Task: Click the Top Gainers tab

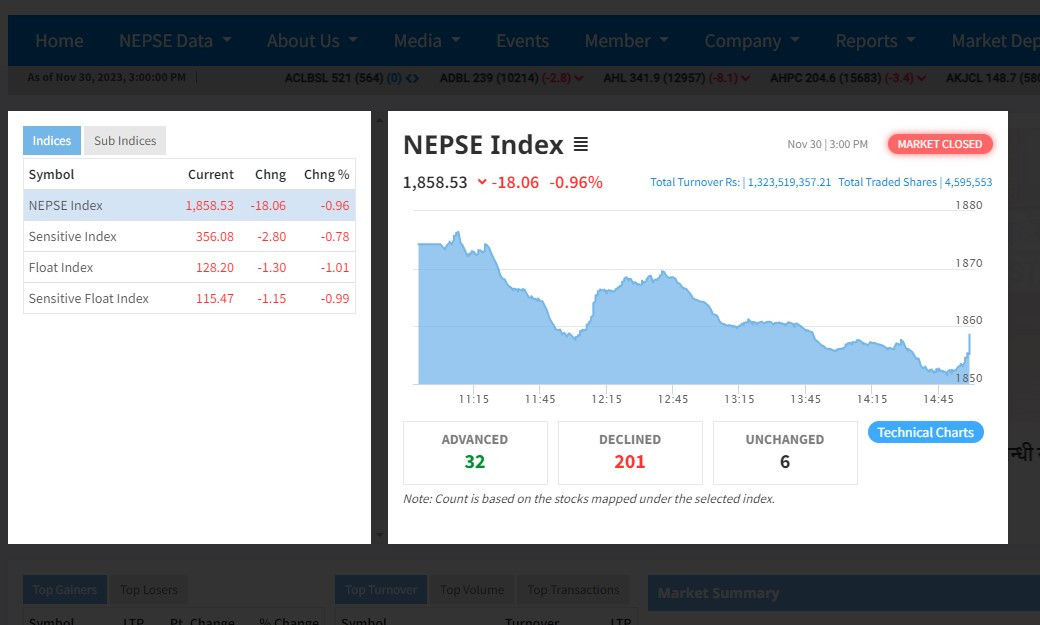Action: pyautogui.click(x=65, y=589)
